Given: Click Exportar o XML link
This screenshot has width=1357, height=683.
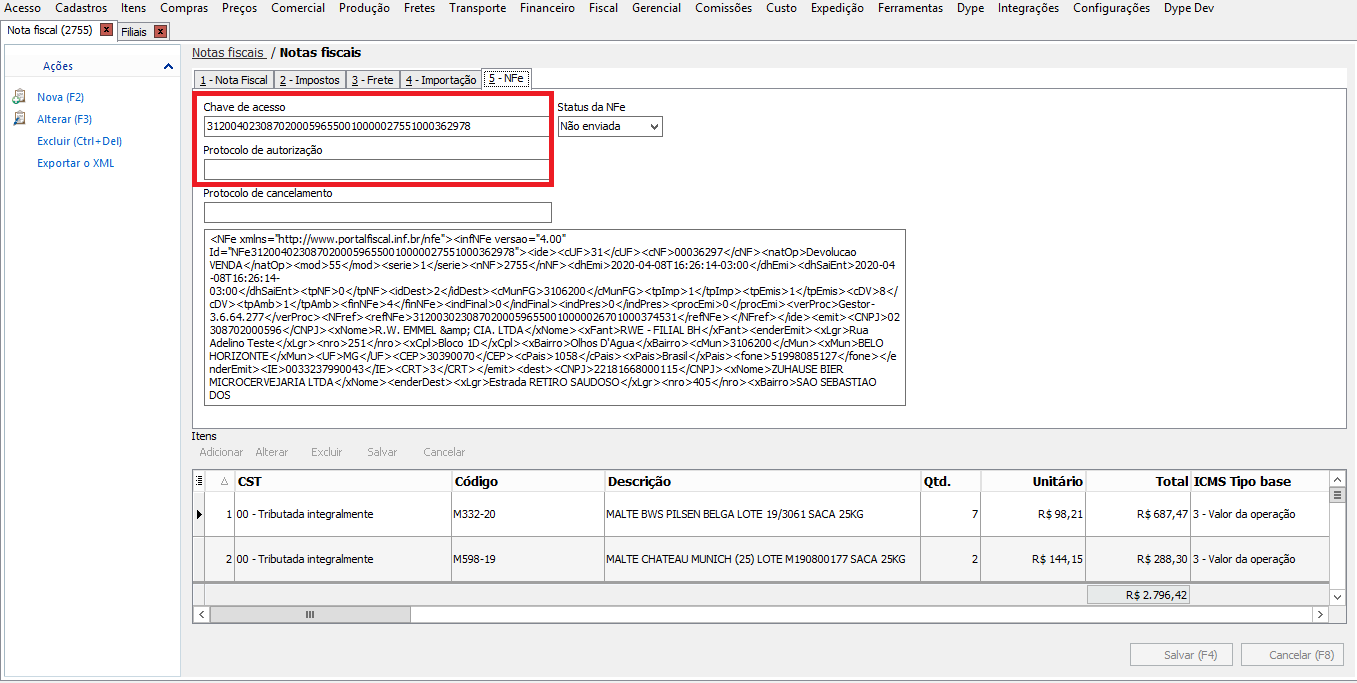Looking at the screenshot, I should [x=76, y=163].
